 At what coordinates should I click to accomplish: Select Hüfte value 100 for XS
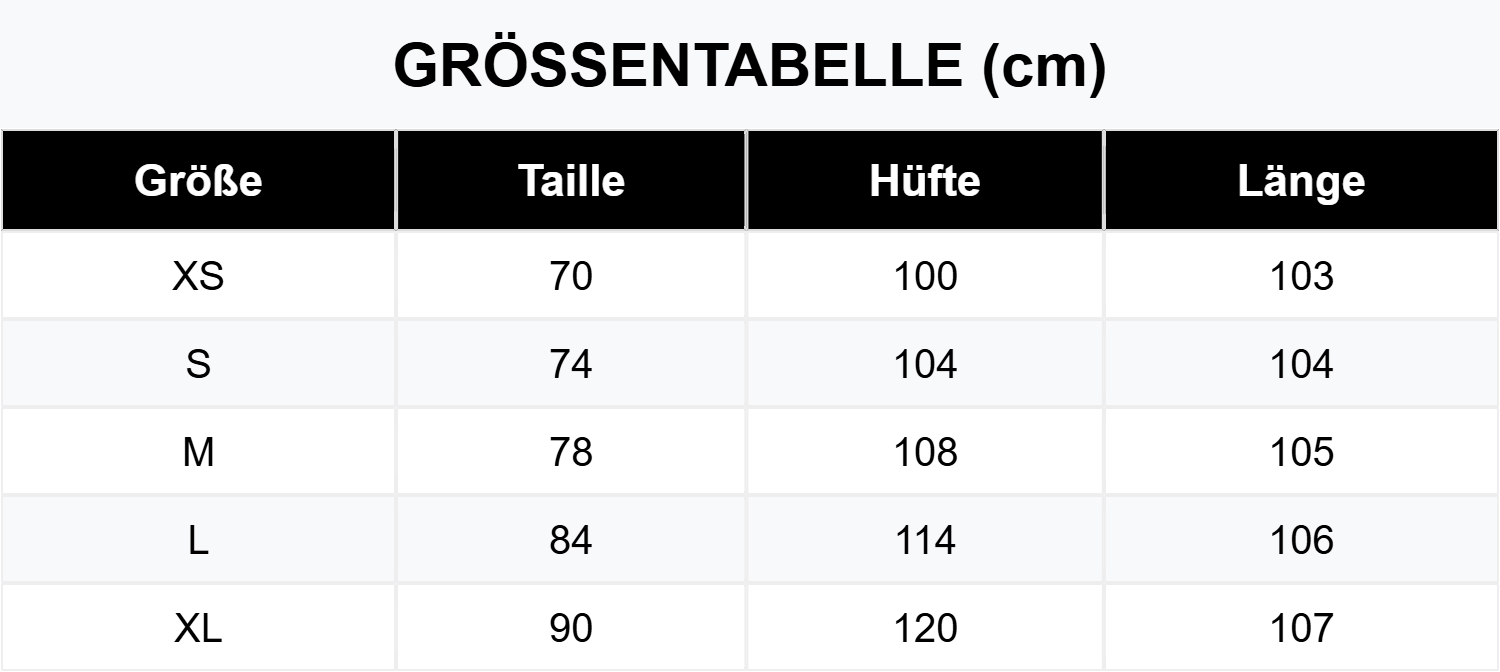pos(925,276)
